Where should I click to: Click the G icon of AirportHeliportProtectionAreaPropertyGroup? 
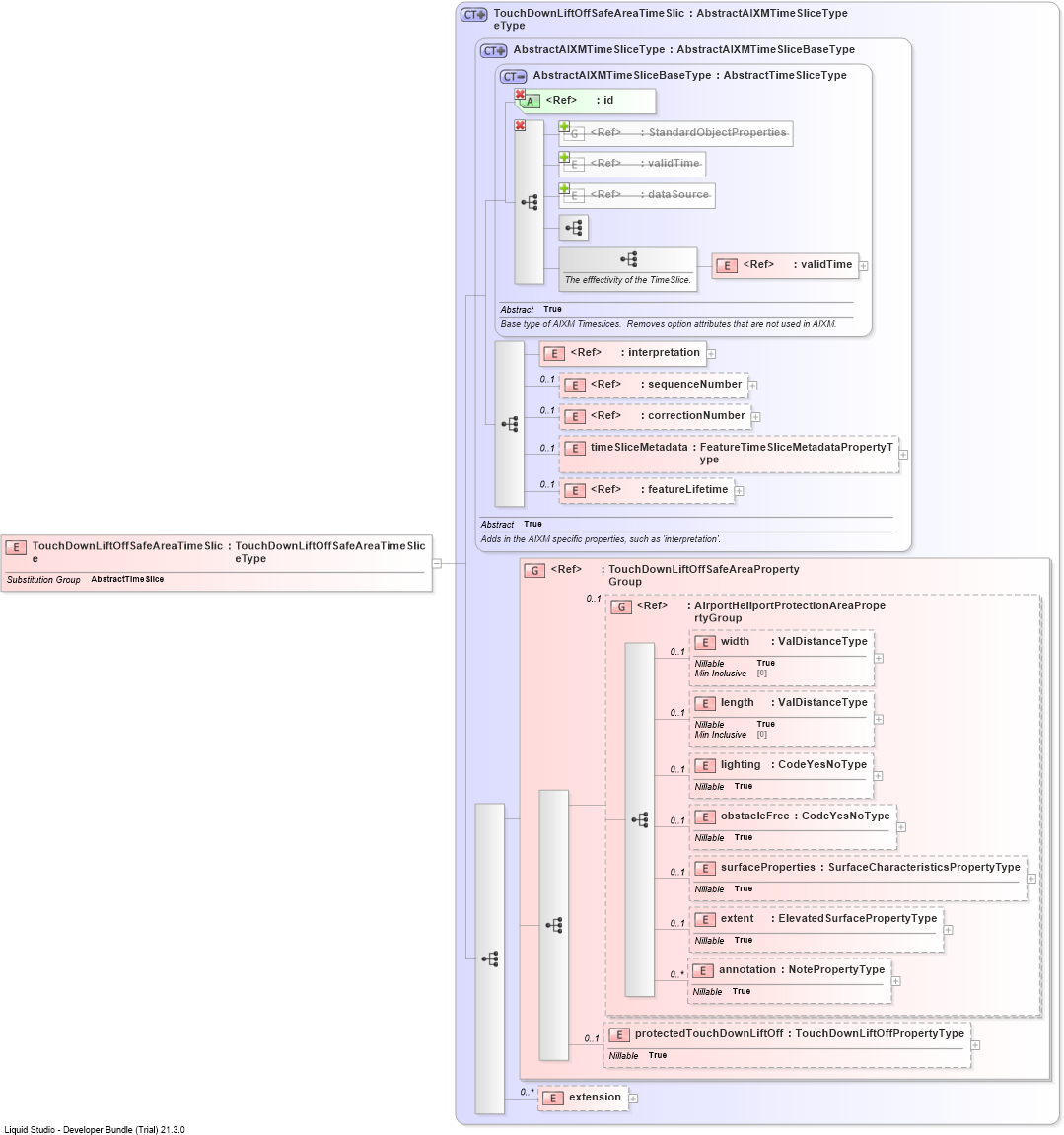click(x=621, y=606)
